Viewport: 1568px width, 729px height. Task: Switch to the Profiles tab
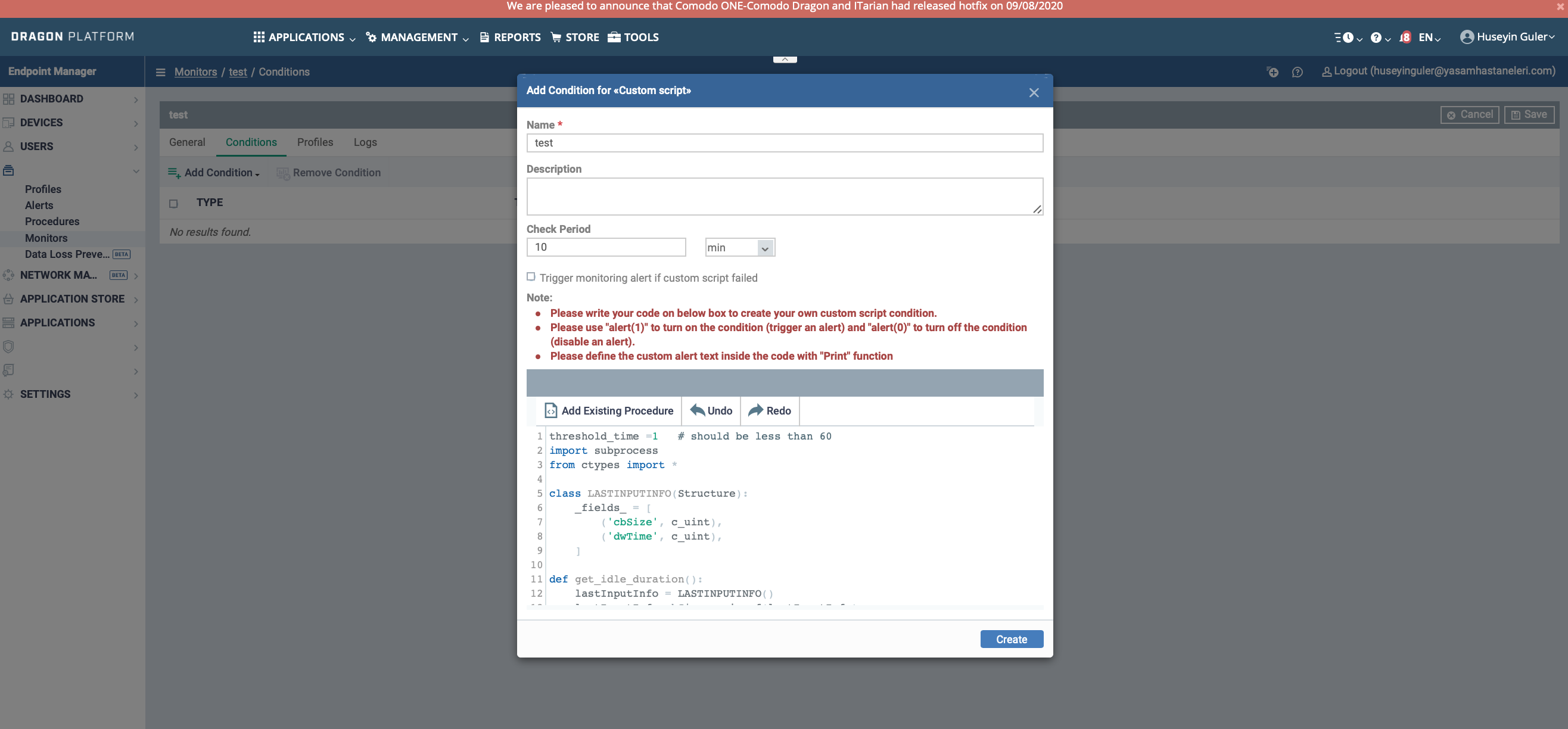(315, 142)
